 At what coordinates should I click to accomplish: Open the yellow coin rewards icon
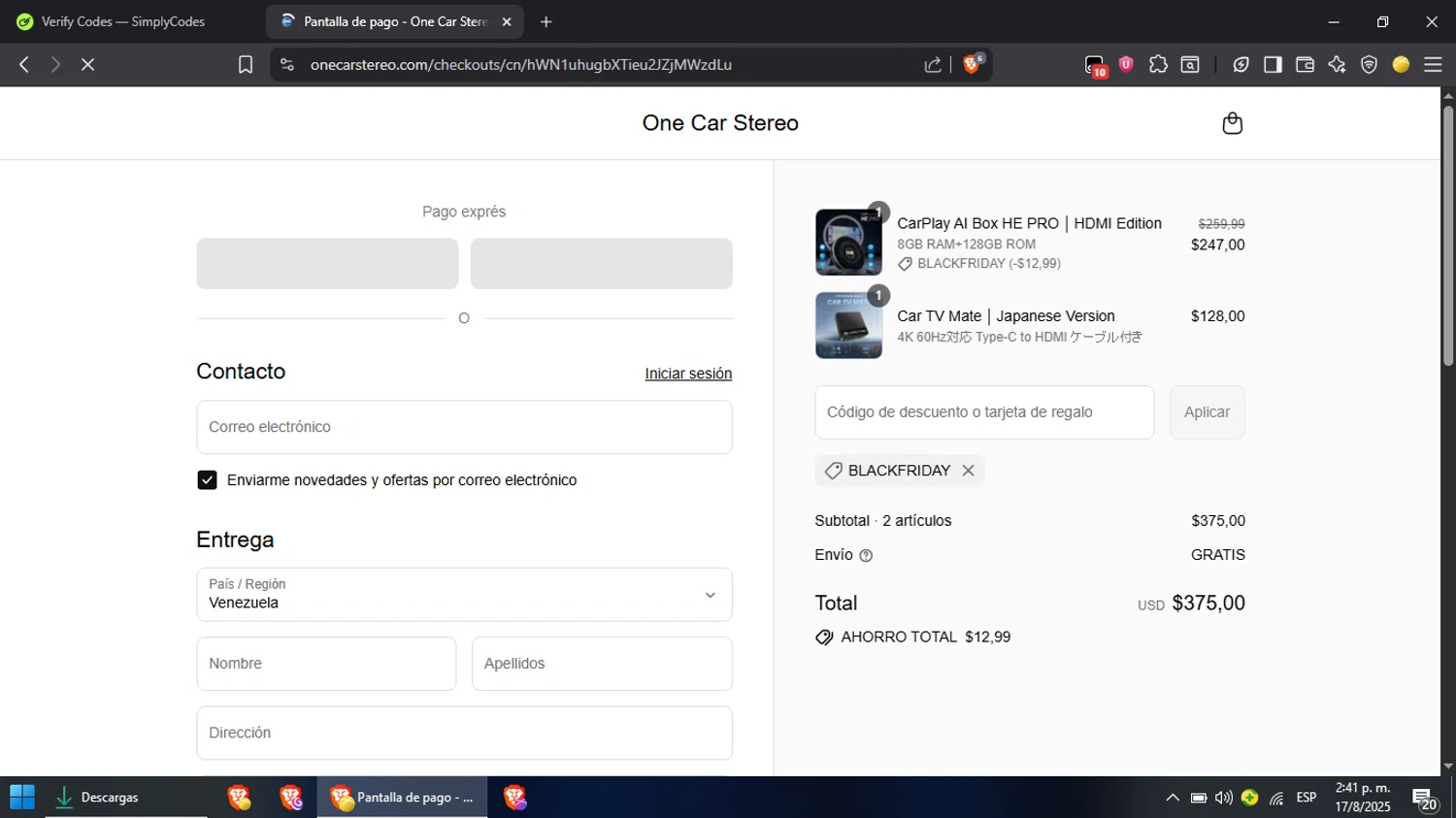[1401, 64]
